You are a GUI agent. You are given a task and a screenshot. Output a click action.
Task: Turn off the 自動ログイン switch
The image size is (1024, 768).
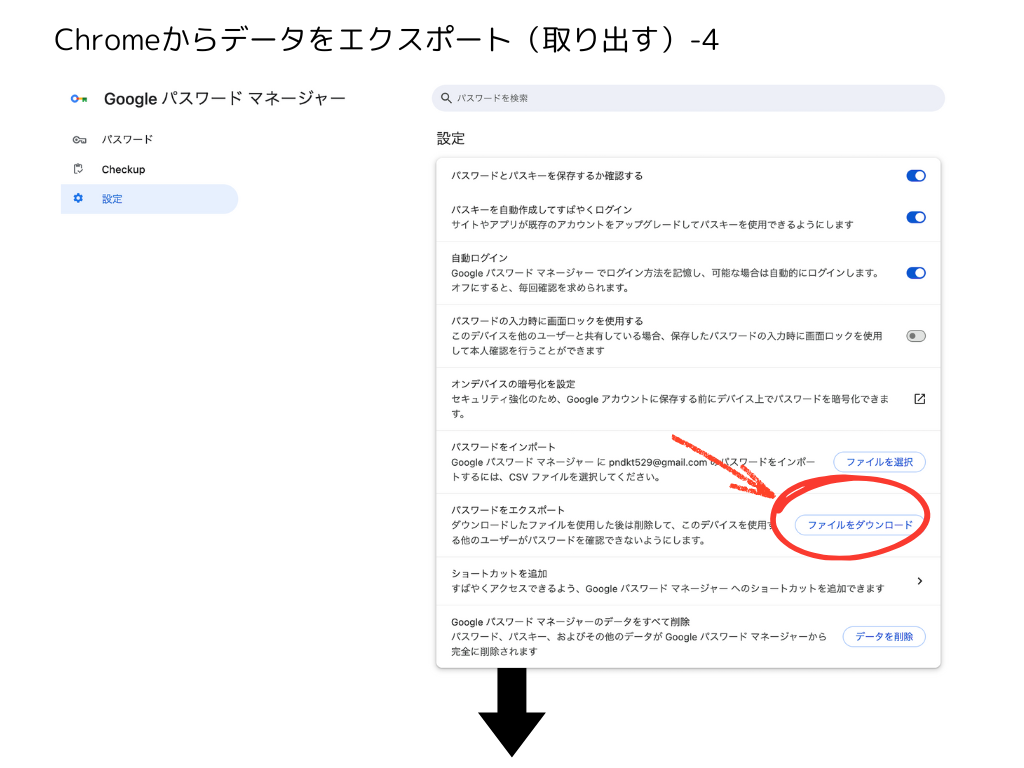[916, 273]
